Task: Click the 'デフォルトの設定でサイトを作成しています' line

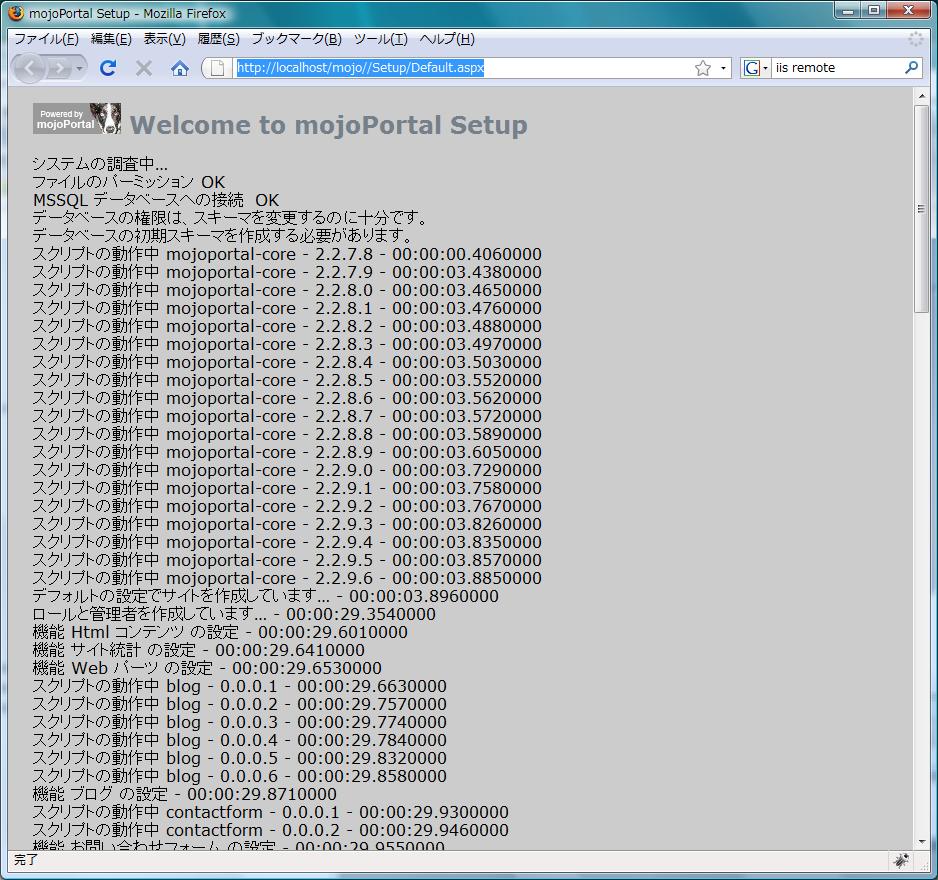Action: click(x=266, y=596)
